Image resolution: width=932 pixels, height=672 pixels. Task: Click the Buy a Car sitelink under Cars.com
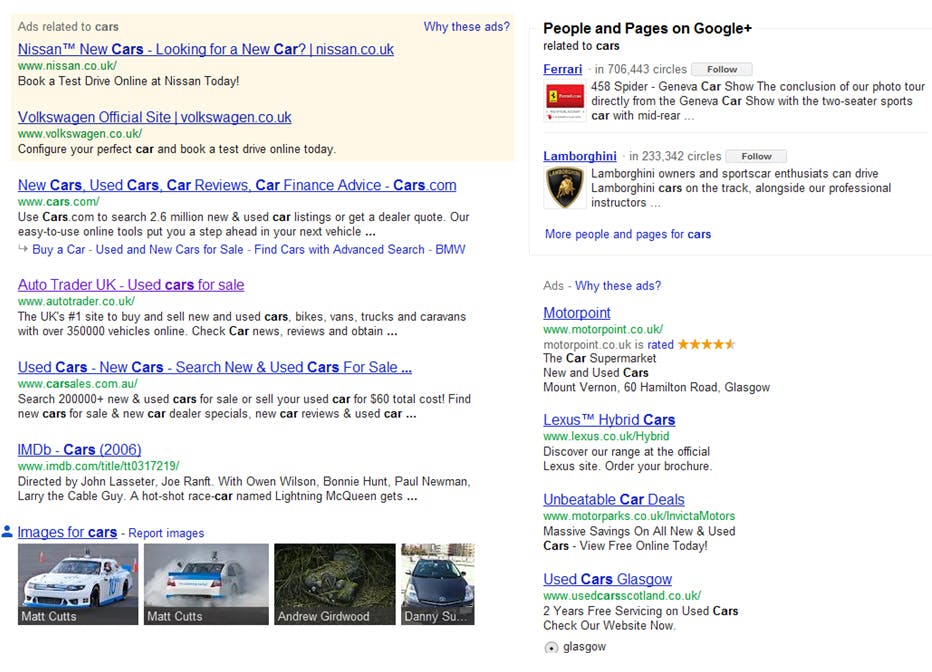click(59, 250)
